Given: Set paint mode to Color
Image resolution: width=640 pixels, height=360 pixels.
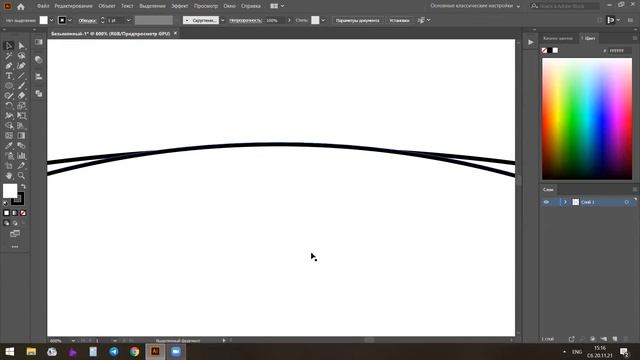Looking at the screenshot, I should tap(6, 213).
